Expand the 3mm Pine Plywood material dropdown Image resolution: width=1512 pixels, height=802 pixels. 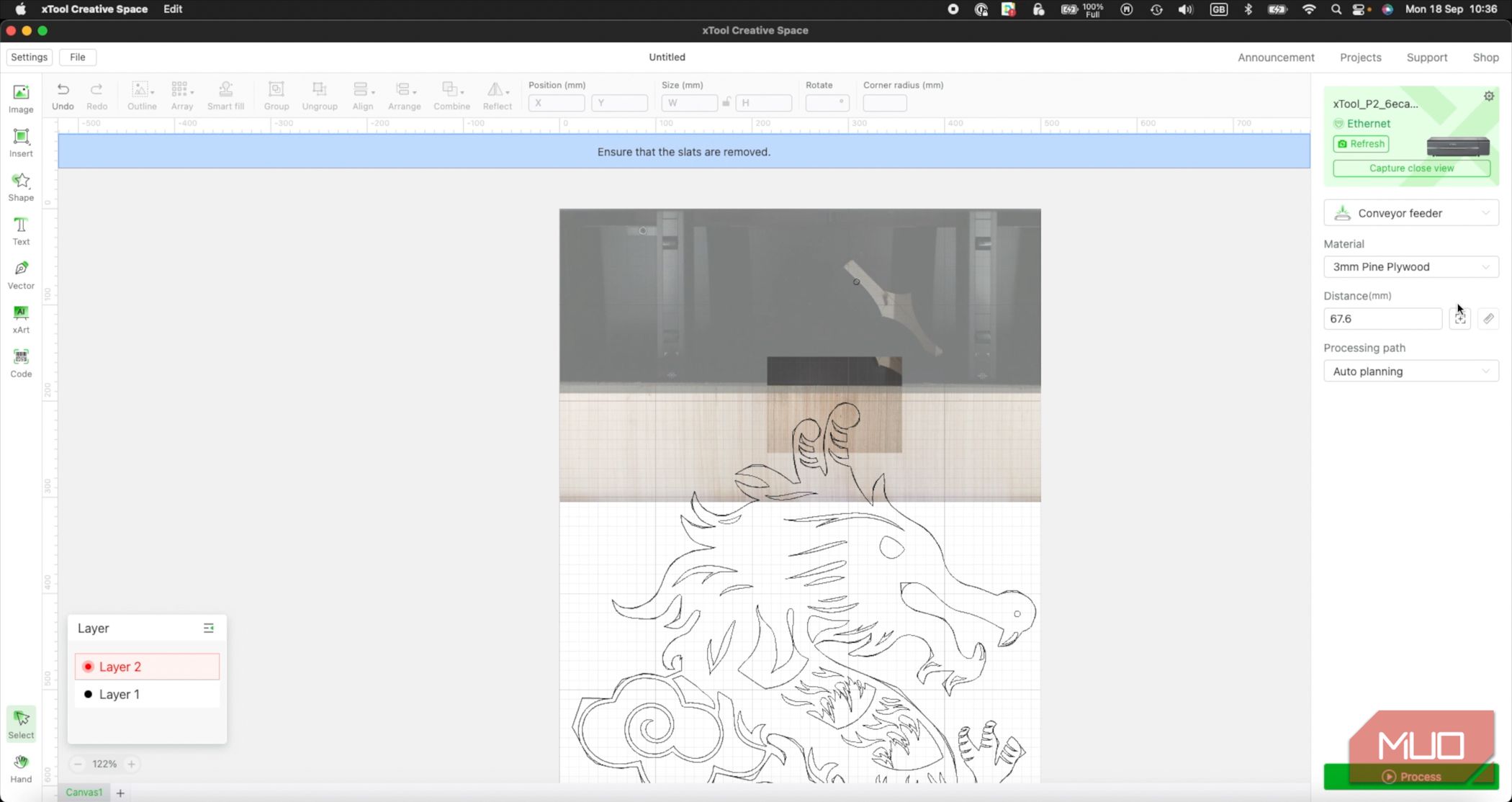pos(1410,266)
